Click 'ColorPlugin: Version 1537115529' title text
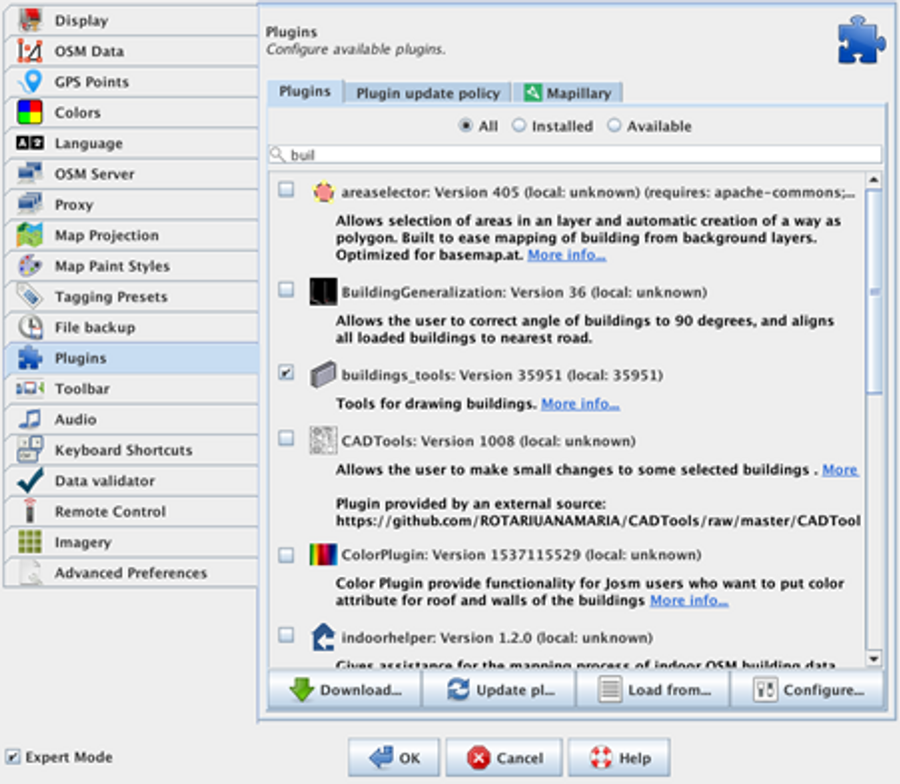Viewport: 900px width, 784px height. click(521, 555)
